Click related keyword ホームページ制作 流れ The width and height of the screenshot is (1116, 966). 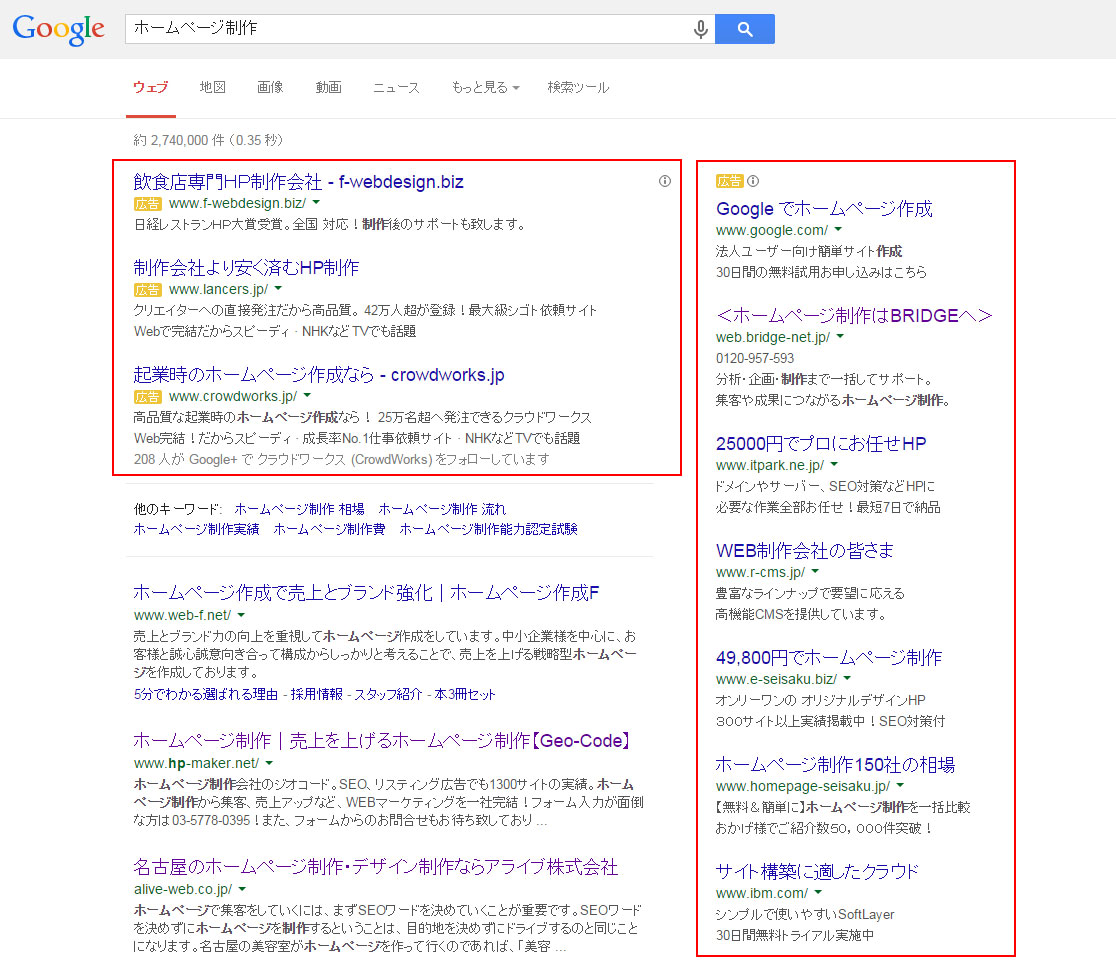(442, 509)
